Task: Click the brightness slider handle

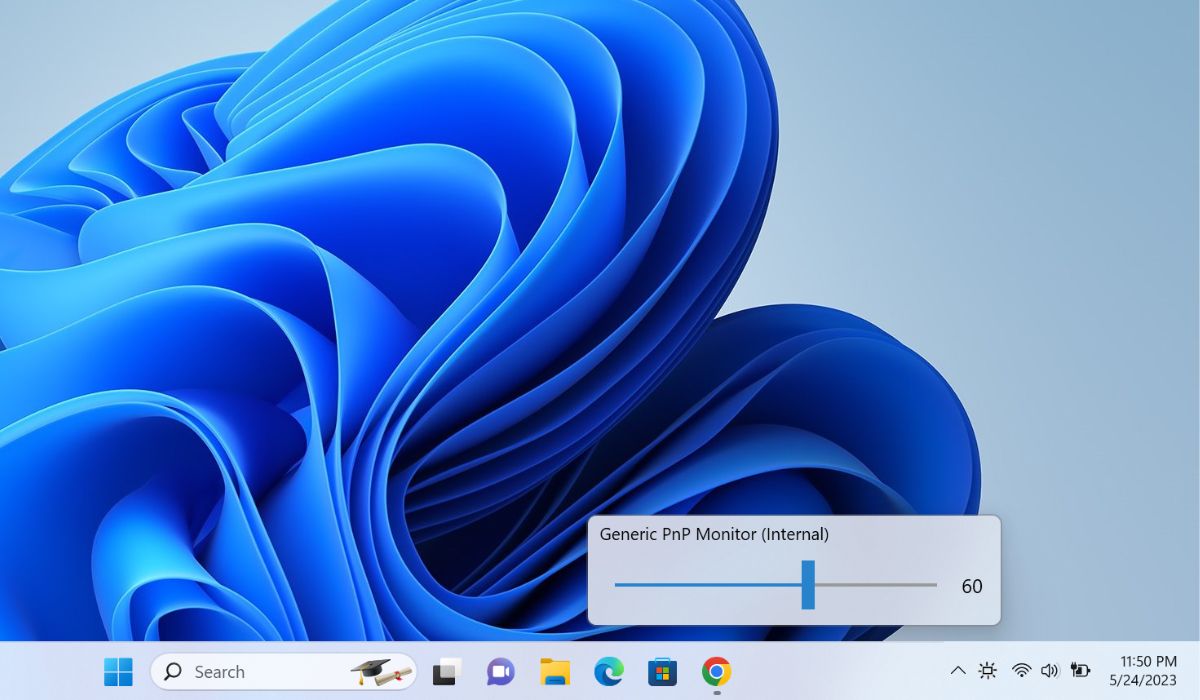Action: pos(806,583)
